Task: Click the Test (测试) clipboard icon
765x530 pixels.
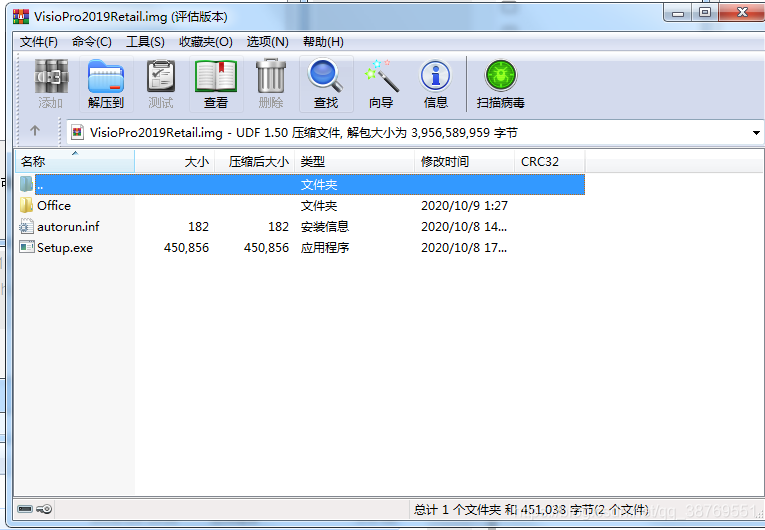Action: coord(161,76)
